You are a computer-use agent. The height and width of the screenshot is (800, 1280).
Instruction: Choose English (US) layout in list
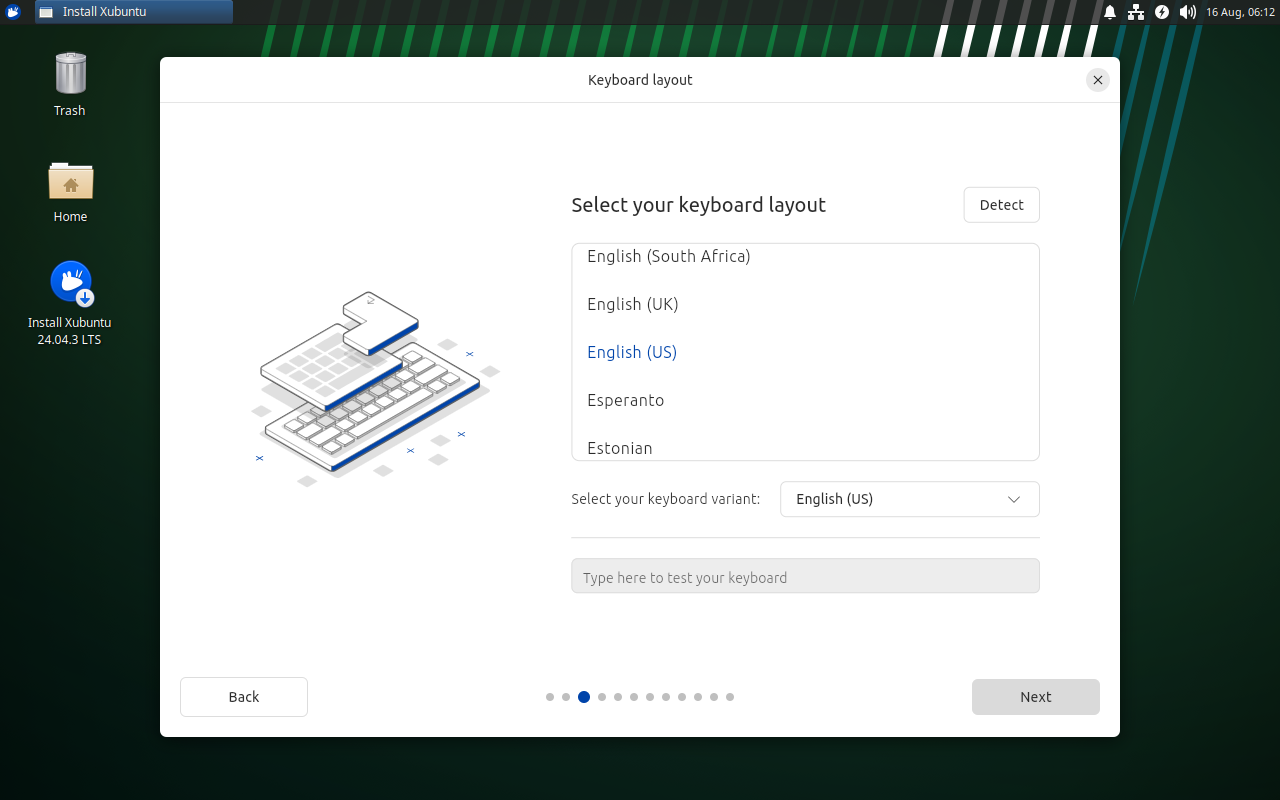tap(805, 352)
